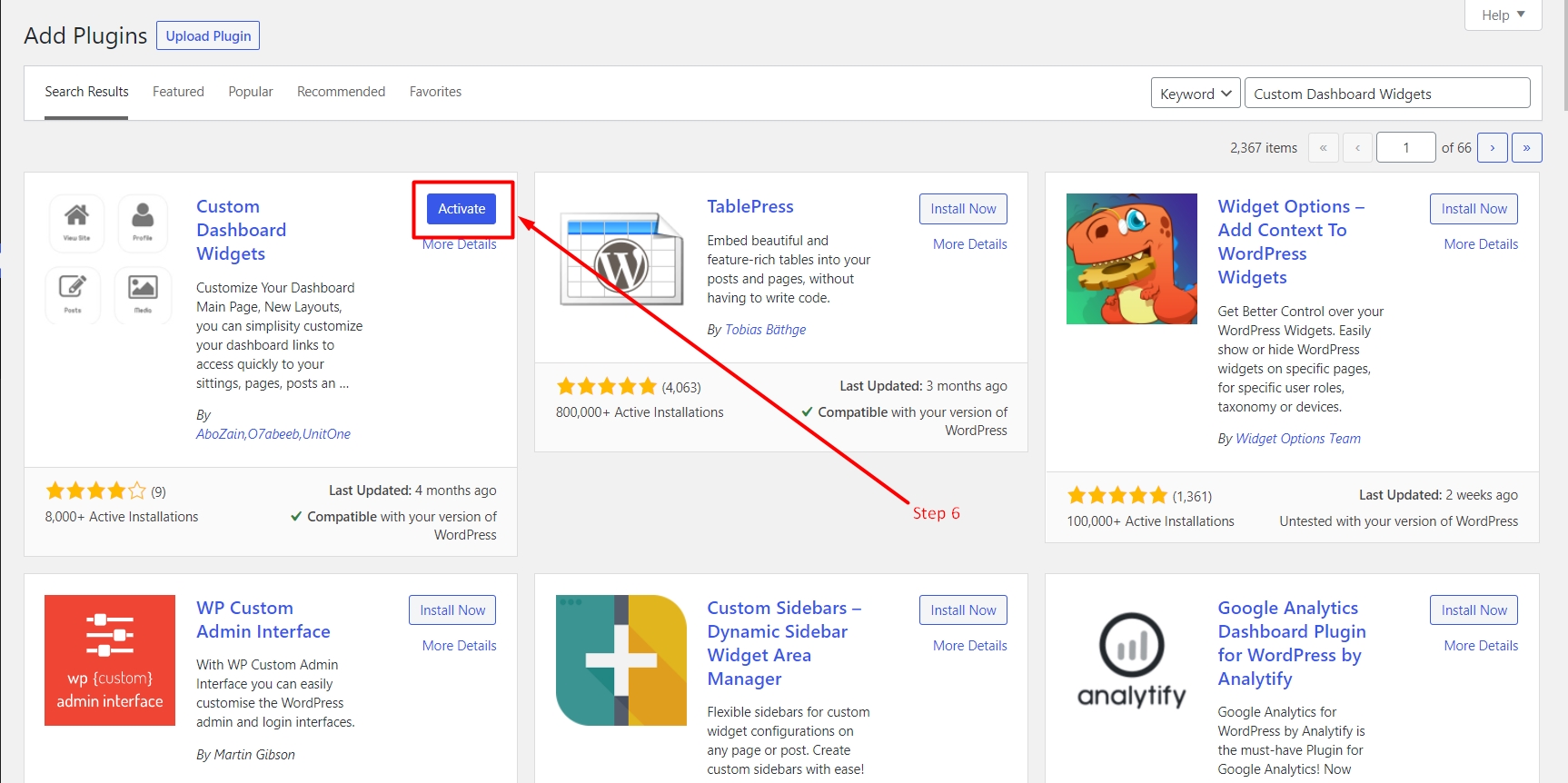Screen dimensions: 1568x783
Task: Activate the Custom Dashboard Widgets plugin
Action: [461, 209]
